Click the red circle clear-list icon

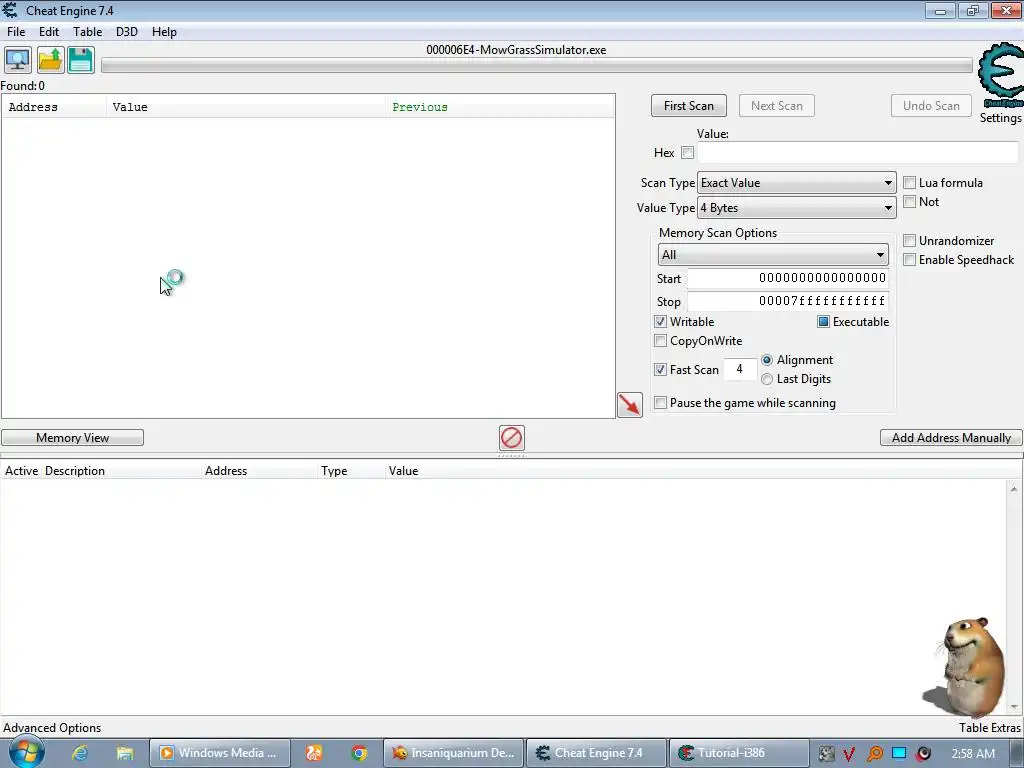tap(511, 438)
